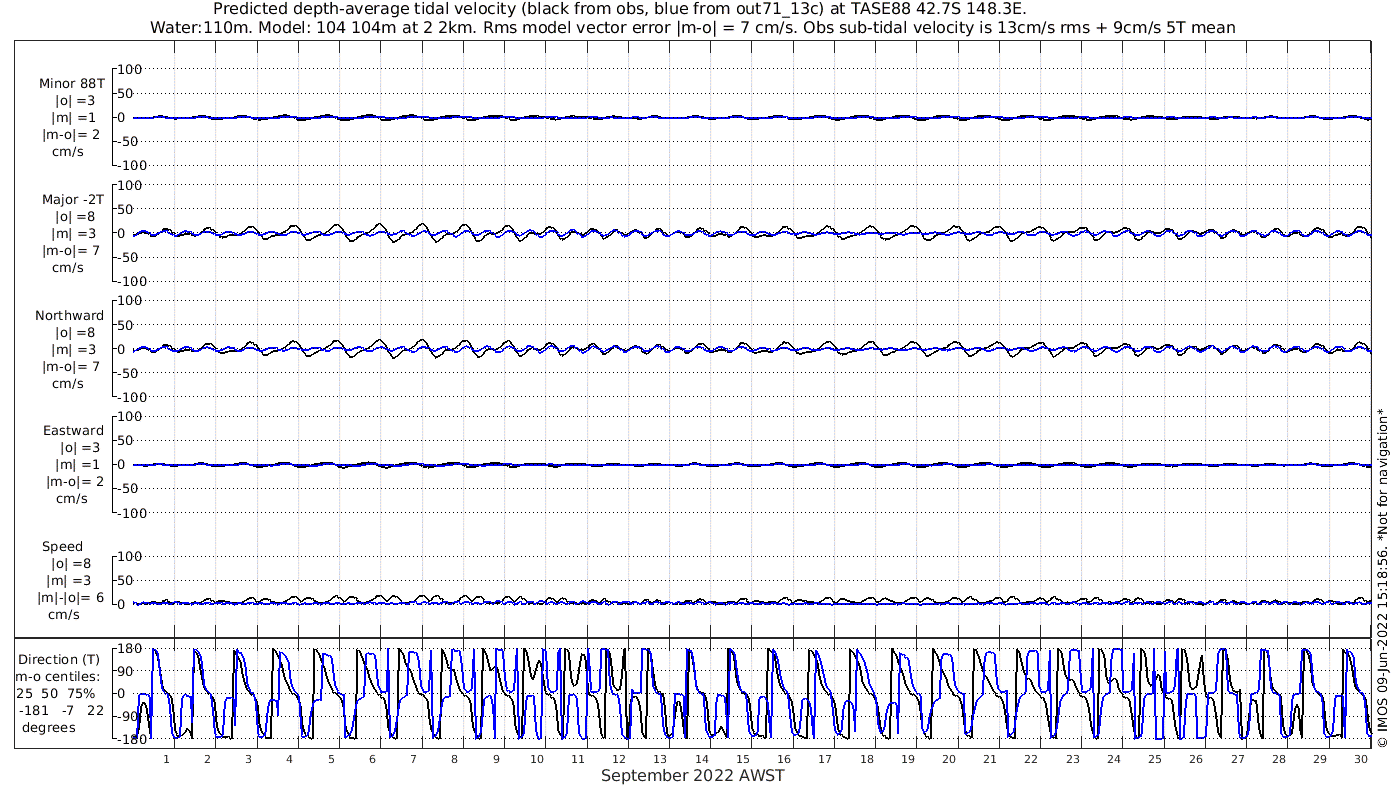Click the "25 50 75%" centile header
This screenshot has height=797, width=1400.
coord(55,693)
